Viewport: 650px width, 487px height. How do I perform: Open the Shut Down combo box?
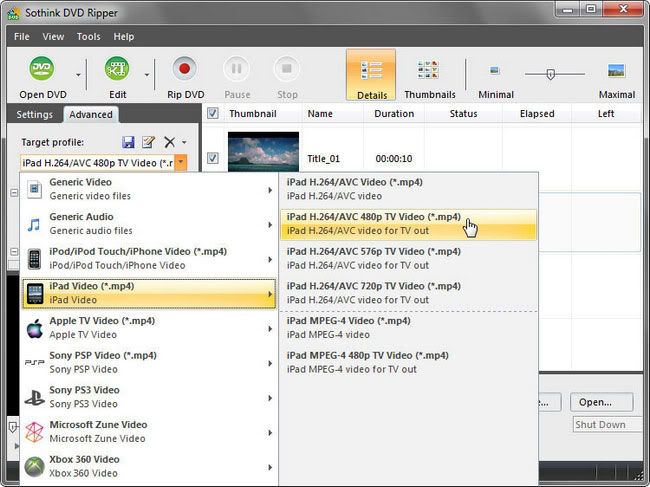pos(607,425)
